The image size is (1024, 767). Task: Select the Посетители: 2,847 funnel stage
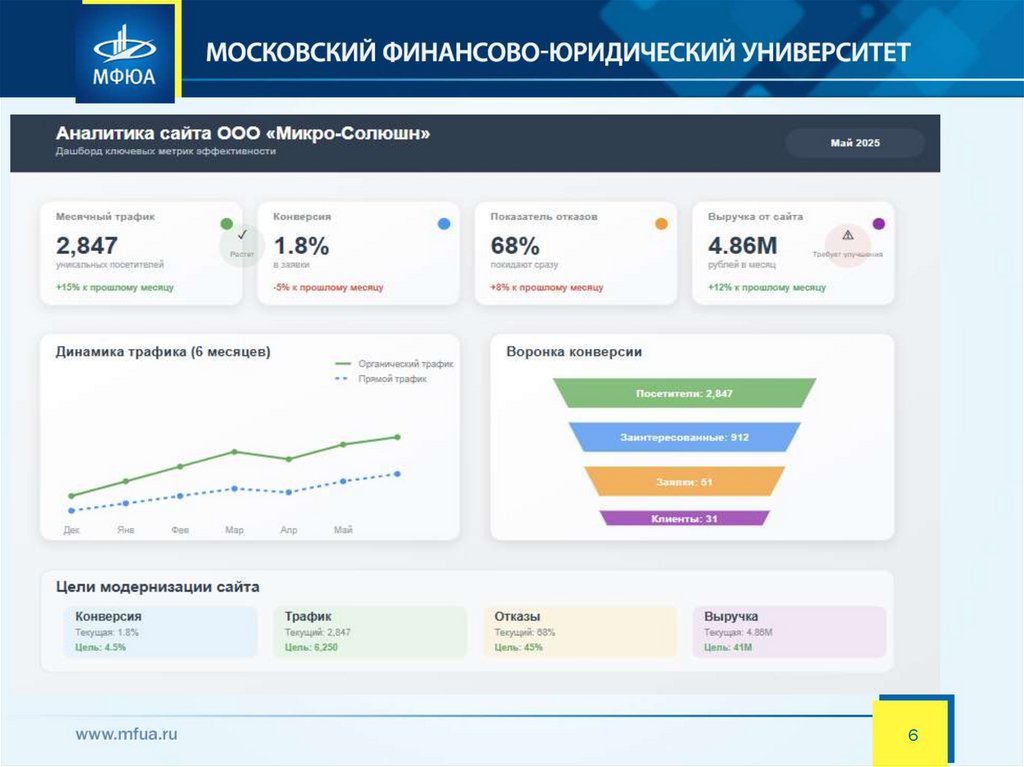[x=684, y=393]
